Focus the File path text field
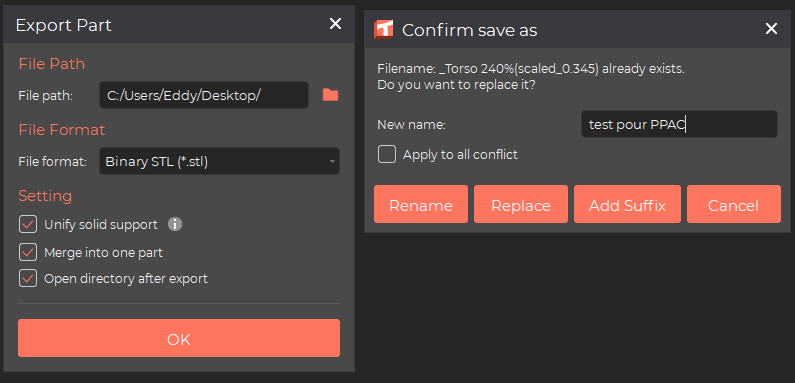 [204, 95]
